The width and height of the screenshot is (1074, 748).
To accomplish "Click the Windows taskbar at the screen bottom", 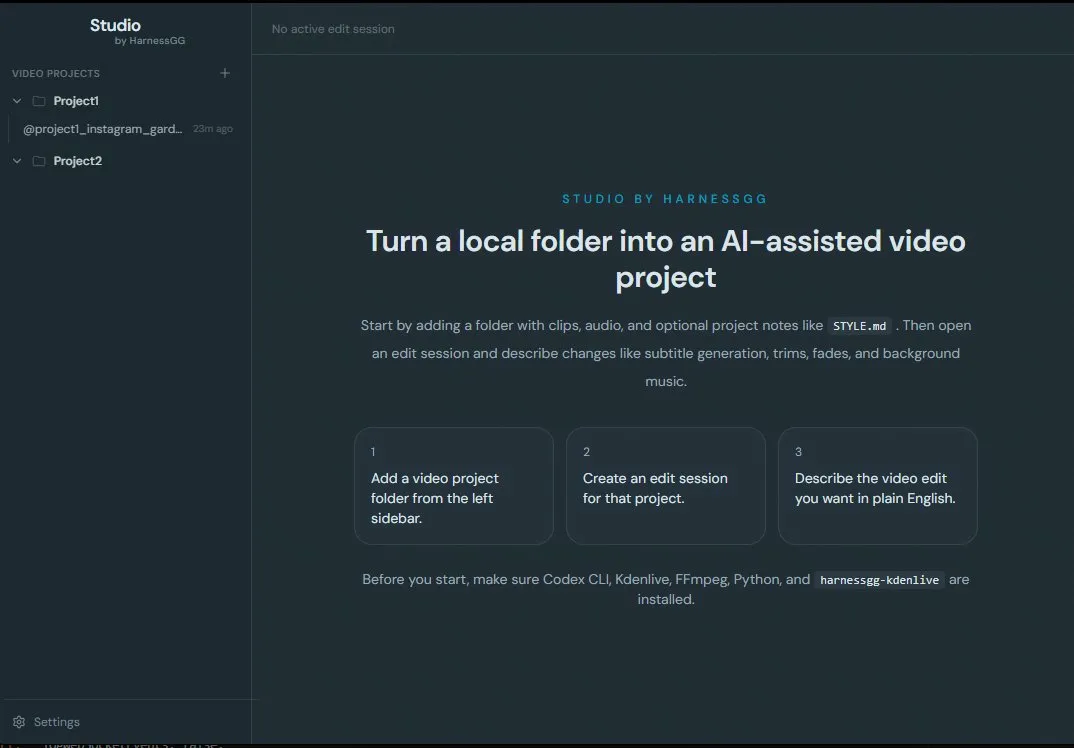I will [537, 744].
